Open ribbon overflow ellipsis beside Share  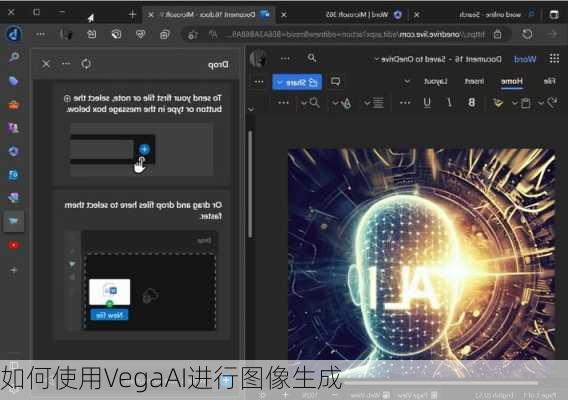pos(259,82)
